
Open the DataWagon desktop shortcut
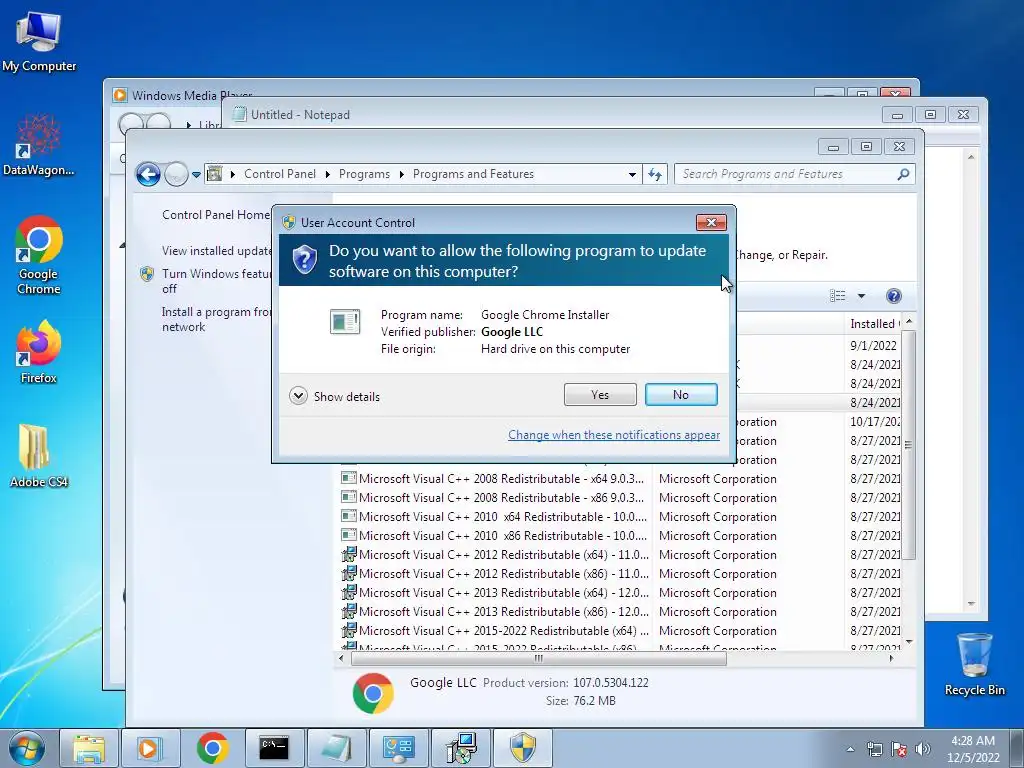tap(39, 145)
